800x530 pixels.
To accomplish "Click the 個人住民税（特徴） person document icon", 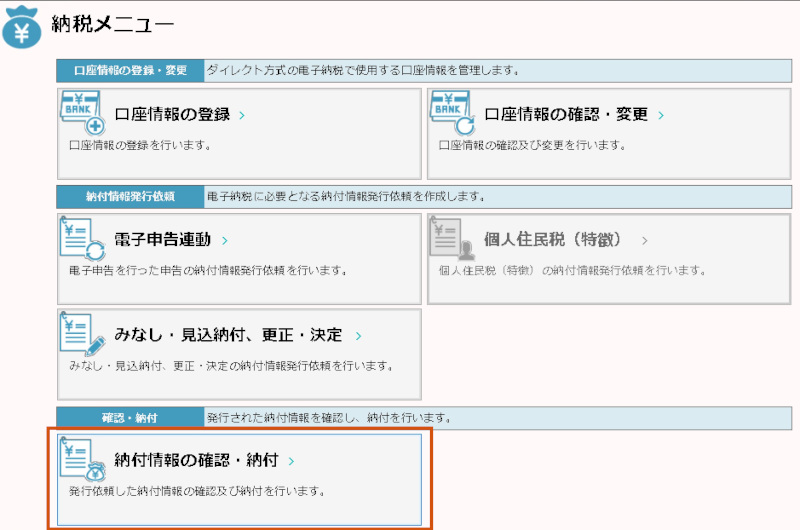I will (x=452, y=239).
